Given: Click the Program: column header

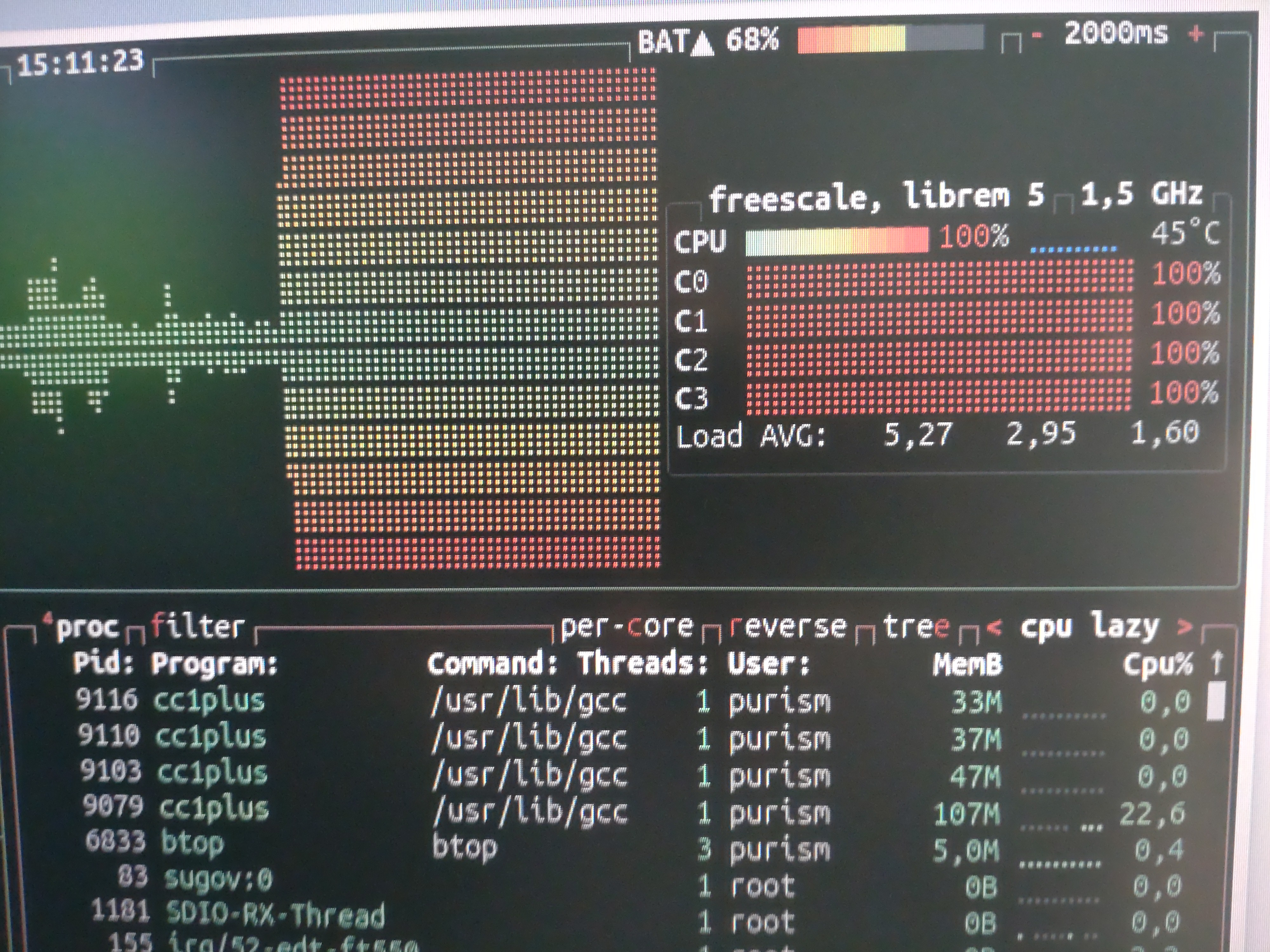Looking at the screenshot, I should 215,664.
